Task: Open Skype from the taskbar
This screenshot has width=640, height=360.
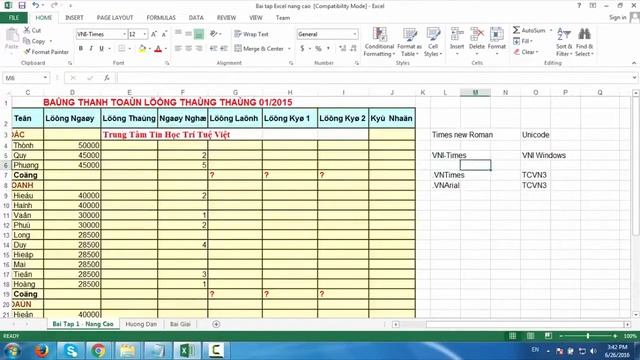Action: pos(71,350)
